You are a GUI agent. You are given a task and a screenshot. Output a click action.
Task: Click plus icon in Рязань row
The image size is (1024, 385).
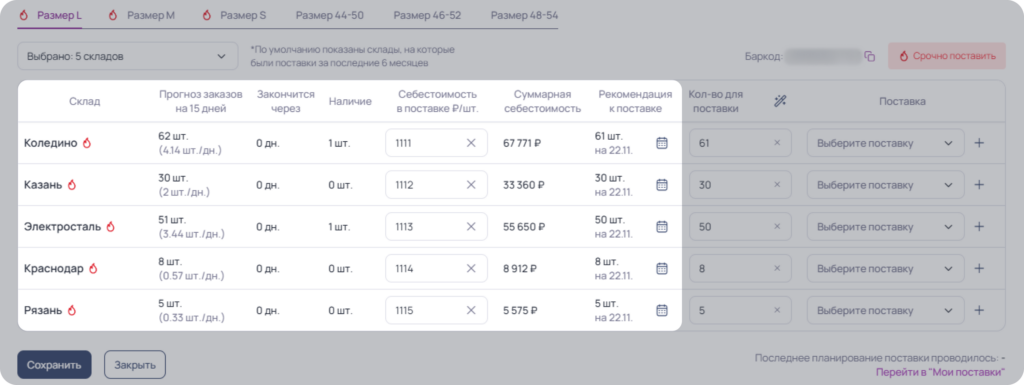(x=979, y=310)
